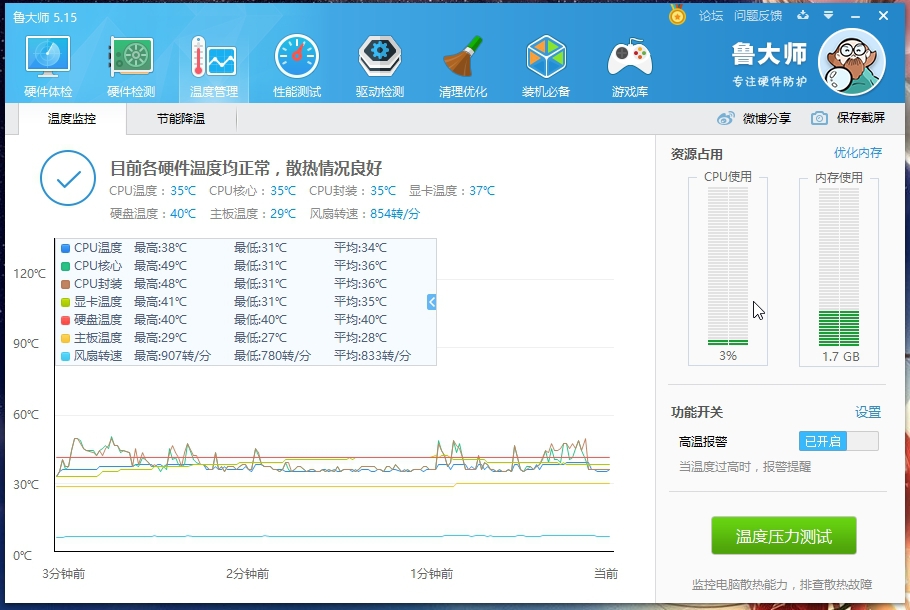Click the 鲁大师 cartoon avatar logo

click(x=851, y=62)
